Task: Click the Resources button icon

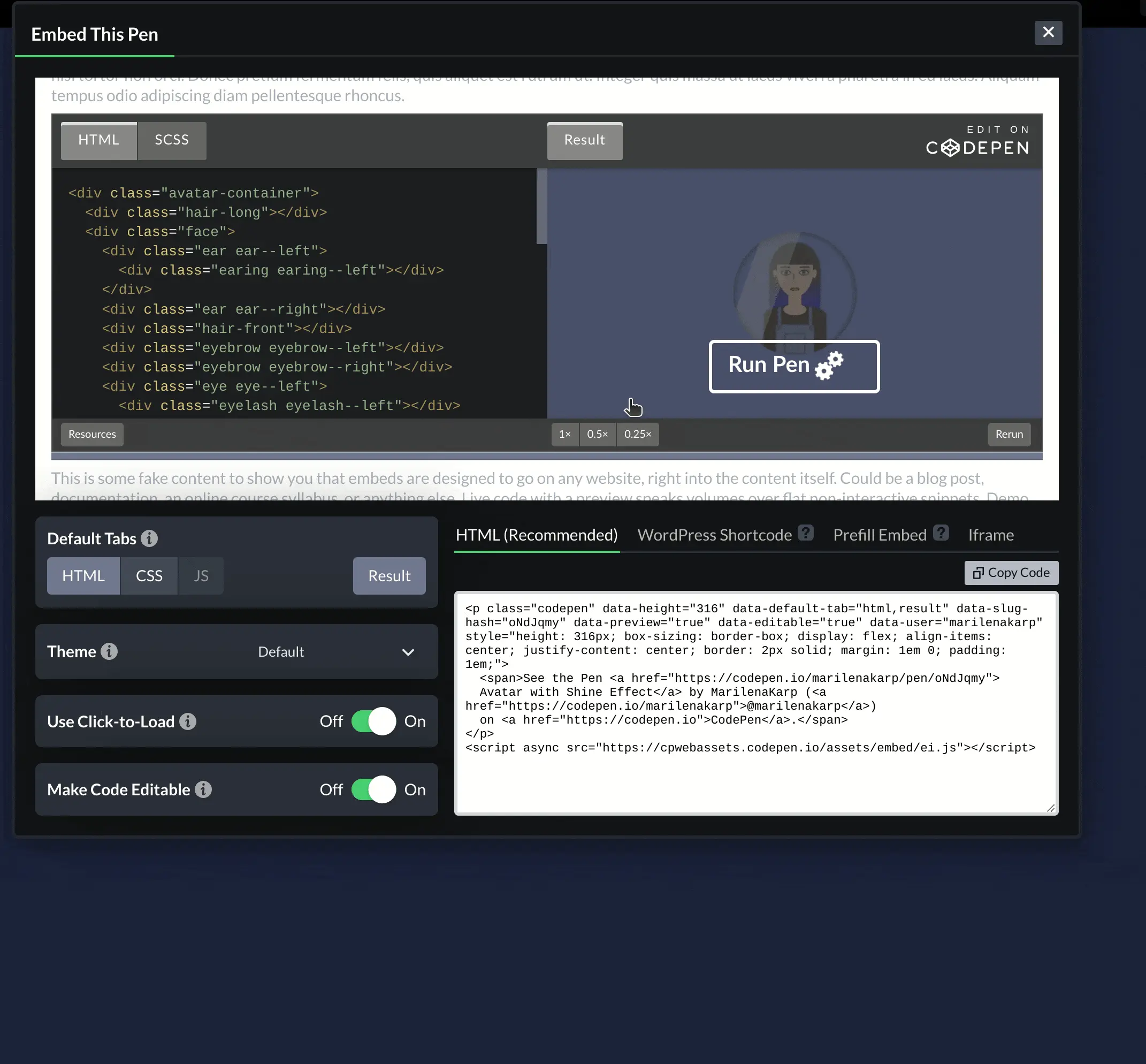Action: [91, 434]
